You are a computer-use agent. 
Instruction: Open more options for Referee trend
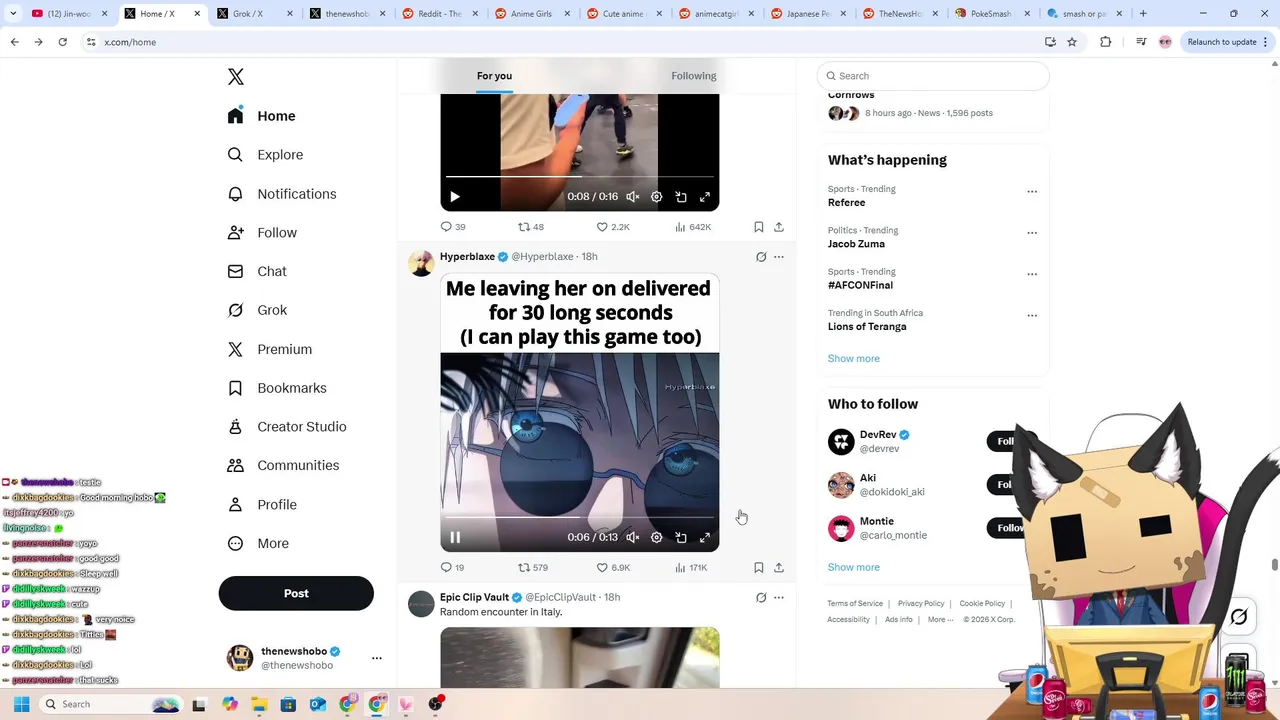[1032, 191]
